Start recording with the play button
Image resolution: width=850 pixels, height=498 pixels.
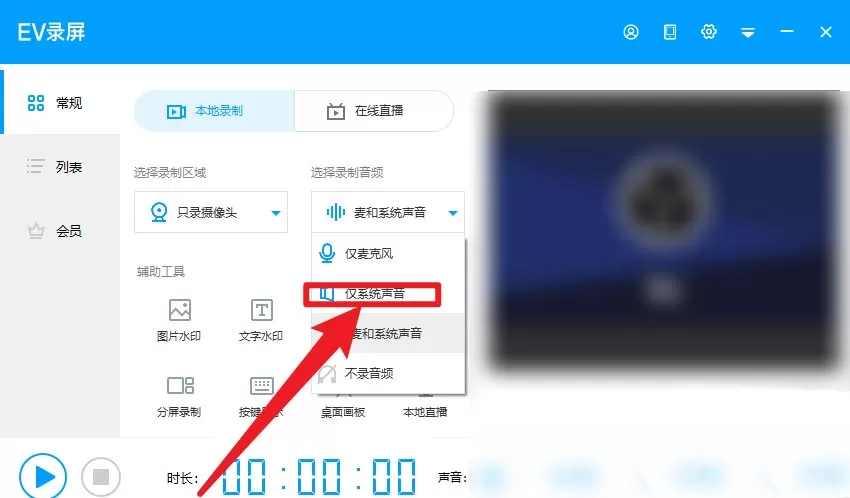tap(43, 476)
